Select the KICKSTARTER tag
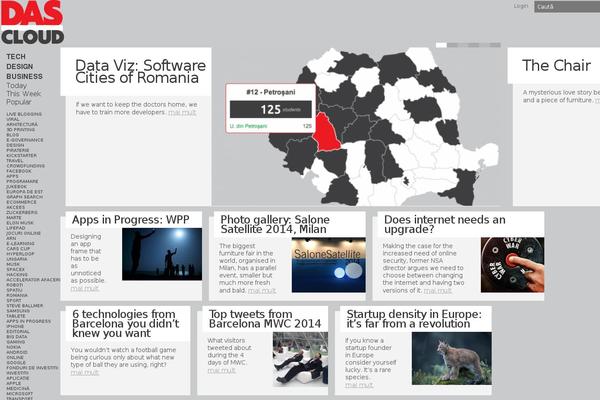This screenshot has height=400, width=600. coord(22,155)
